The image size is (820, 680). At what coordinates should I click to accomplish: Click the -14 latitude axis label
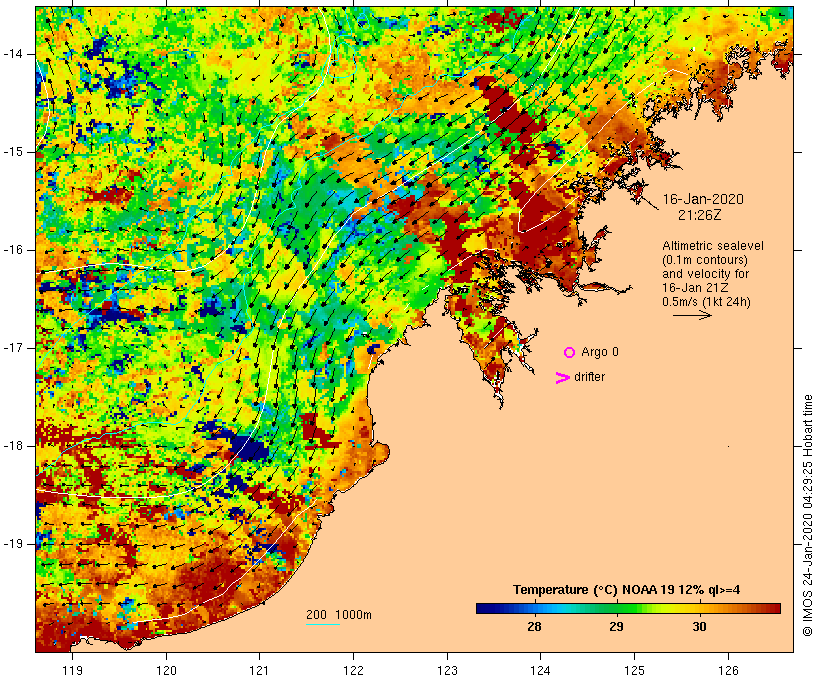(13, 54)
